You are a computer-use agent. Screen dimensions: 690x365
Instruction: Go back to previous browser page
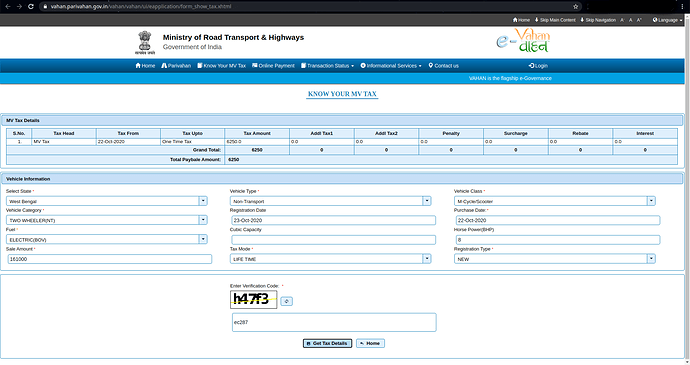coord(7,7)
